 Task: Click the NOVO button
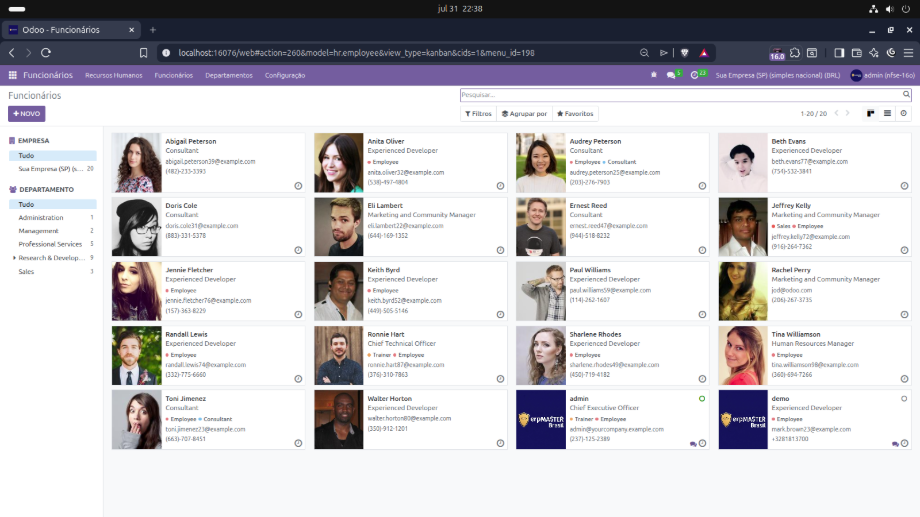click(x=26, y=114)
